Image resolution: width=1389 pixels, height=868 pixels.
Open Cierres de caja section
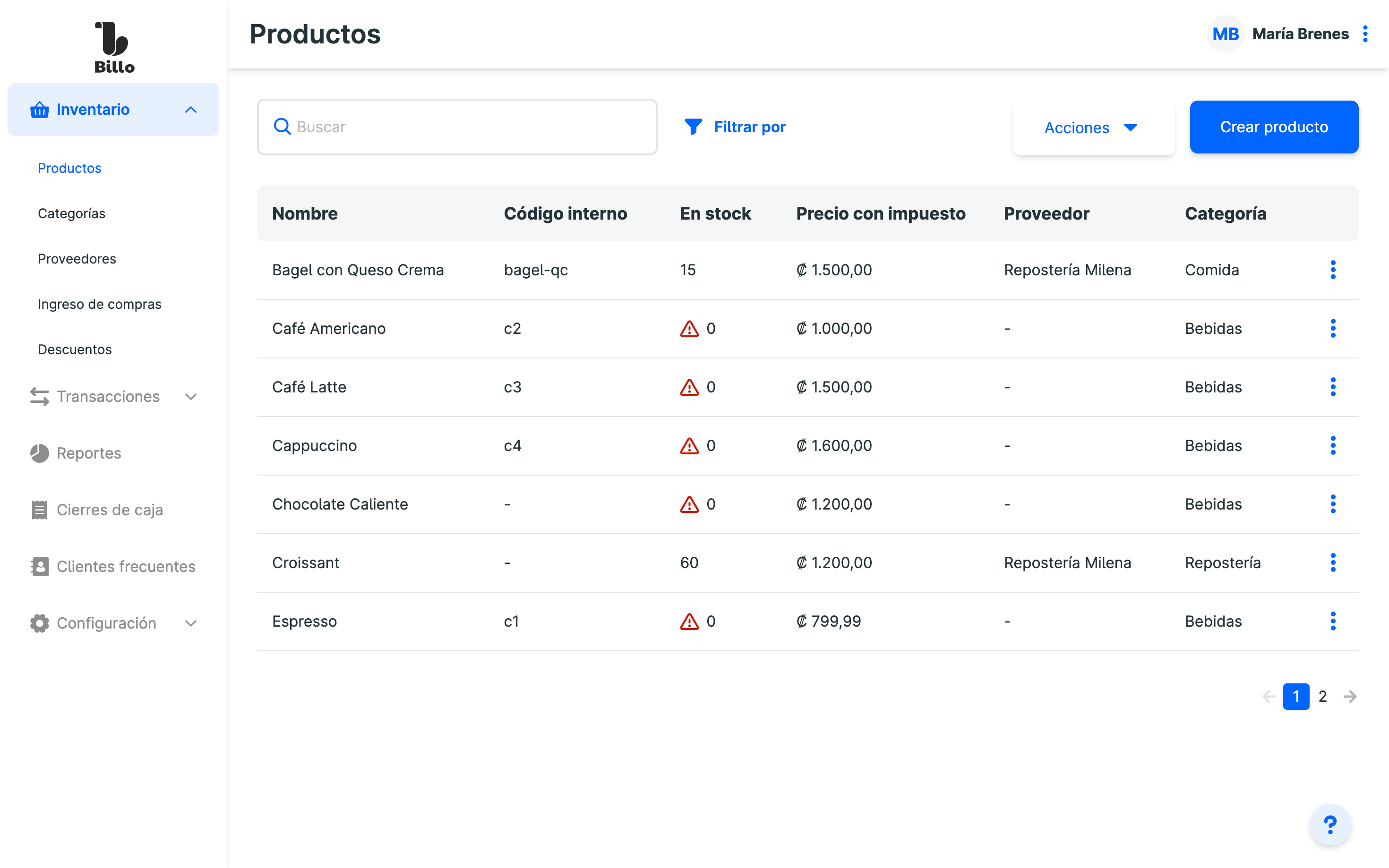110,510
